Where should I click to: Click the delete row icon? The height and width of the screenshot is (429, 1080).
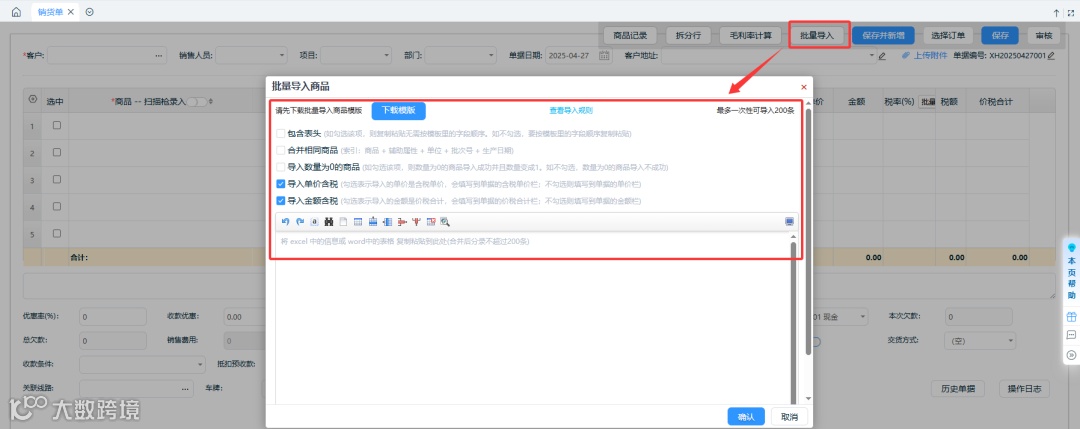tap(402, 222)
